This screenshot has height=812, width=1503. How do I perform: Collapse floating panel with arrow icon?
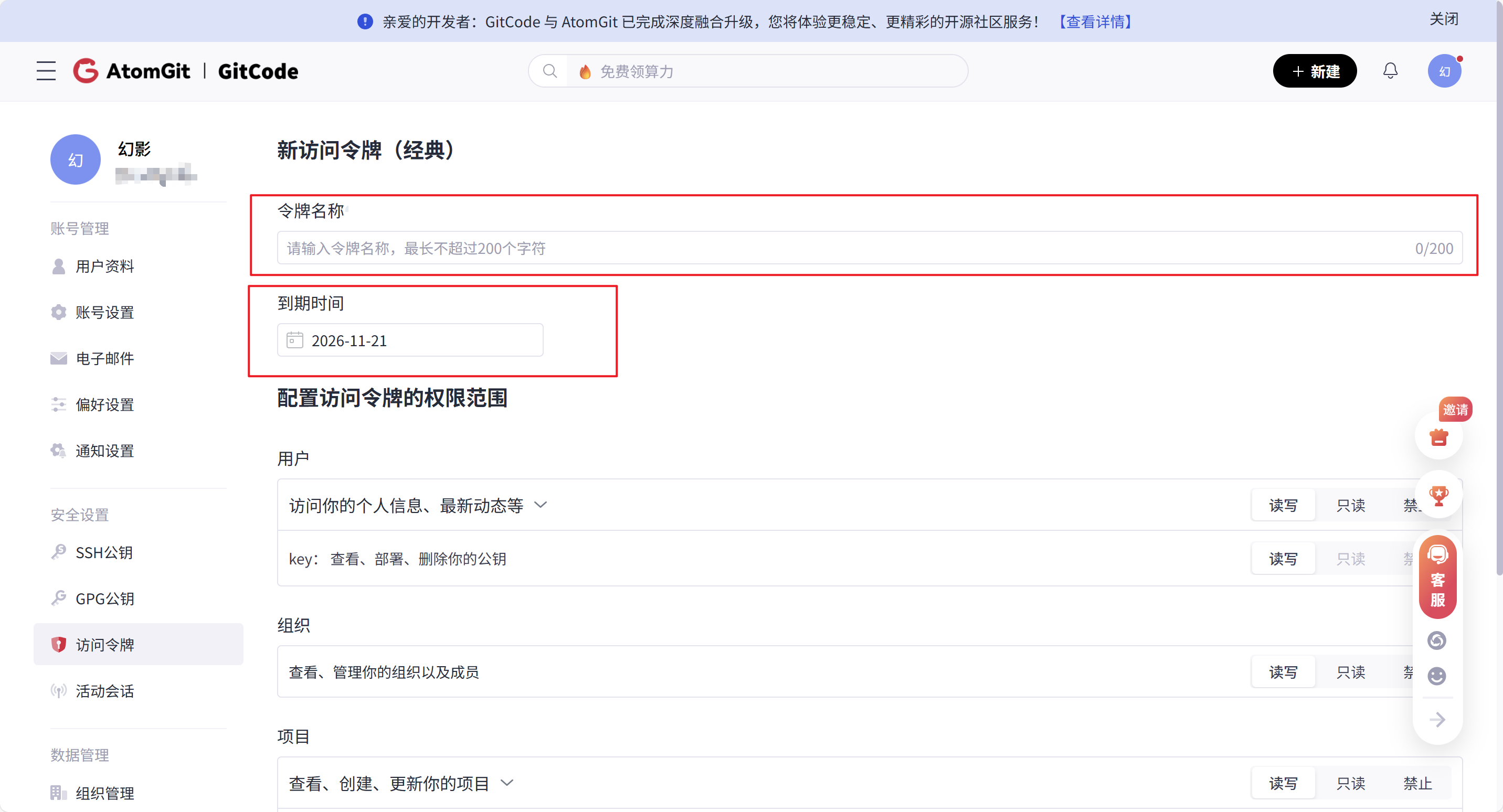[1437, 719]
